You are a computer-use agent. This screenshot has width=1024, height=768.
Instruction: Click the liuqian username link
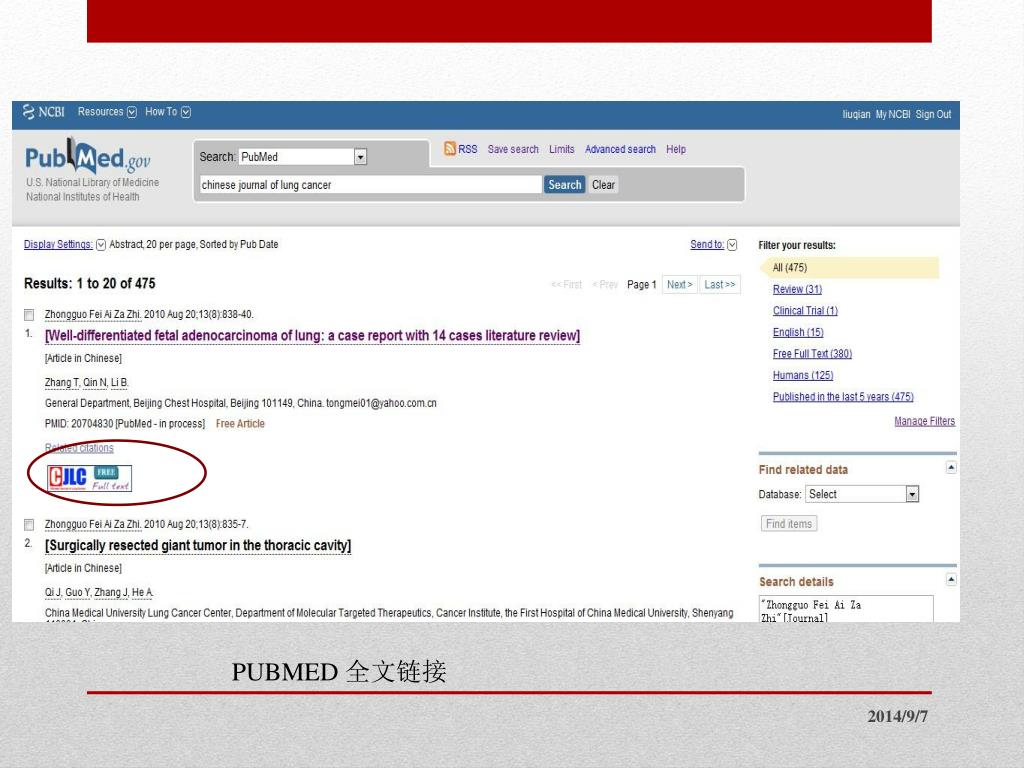856,114
